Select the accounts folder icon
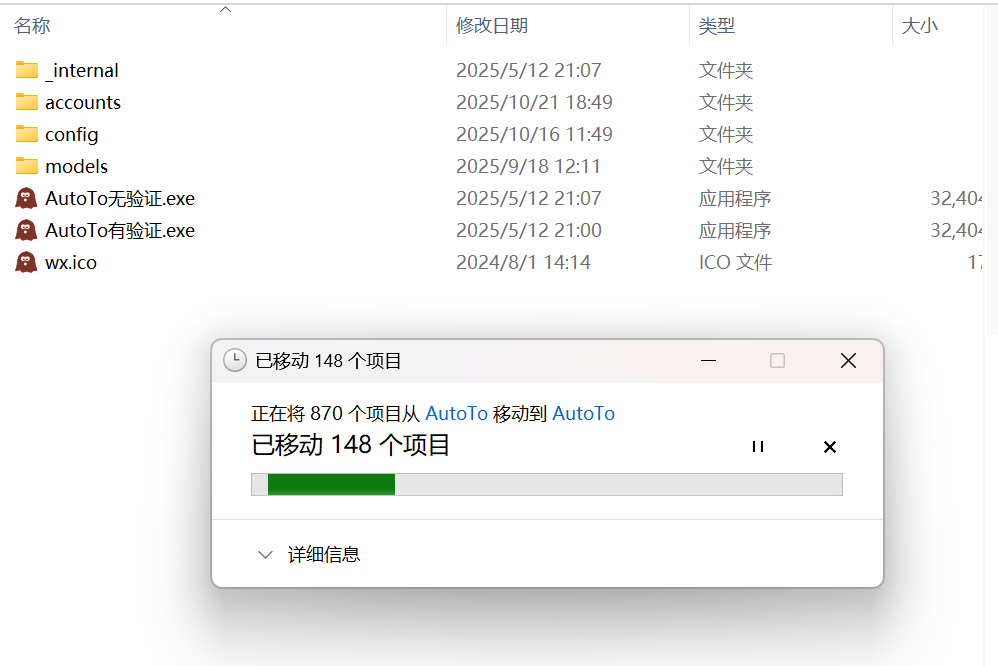The width and height of the screenshot is (998, 666). coord(27,102)
